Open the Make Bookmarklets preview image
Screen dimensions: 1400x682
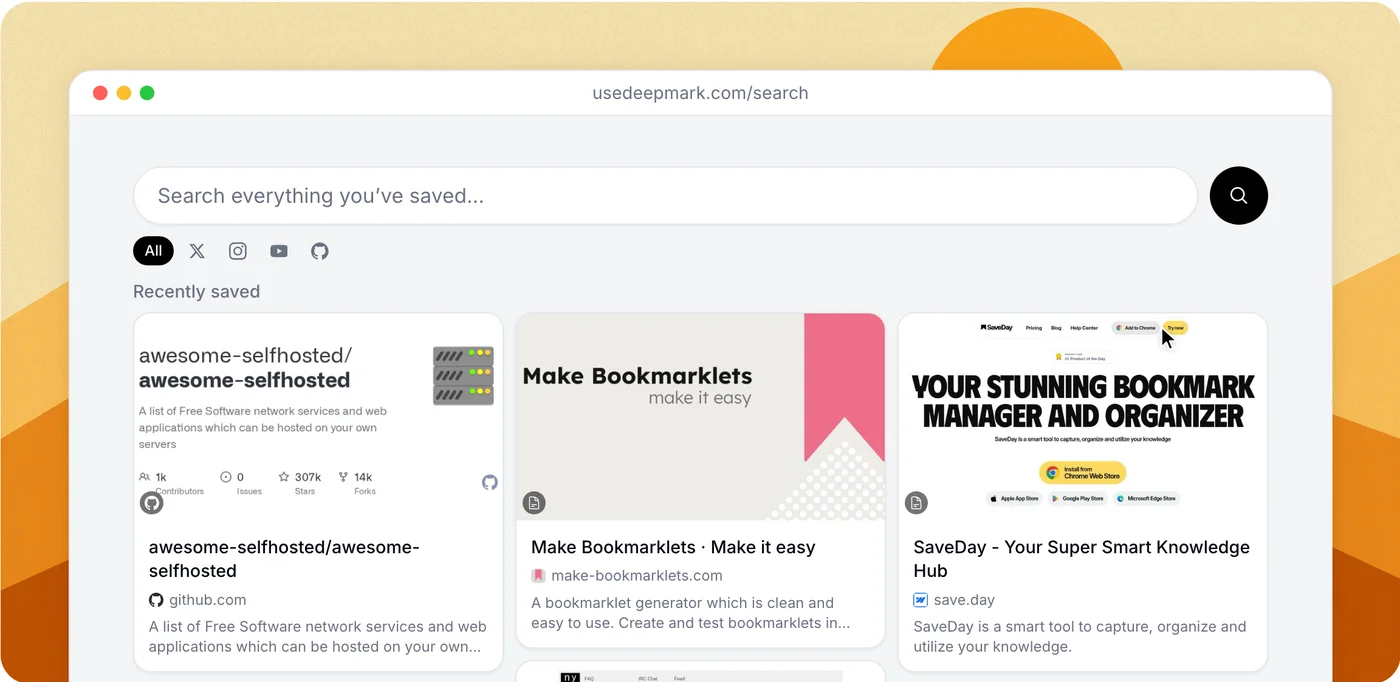tap(700, 417)
